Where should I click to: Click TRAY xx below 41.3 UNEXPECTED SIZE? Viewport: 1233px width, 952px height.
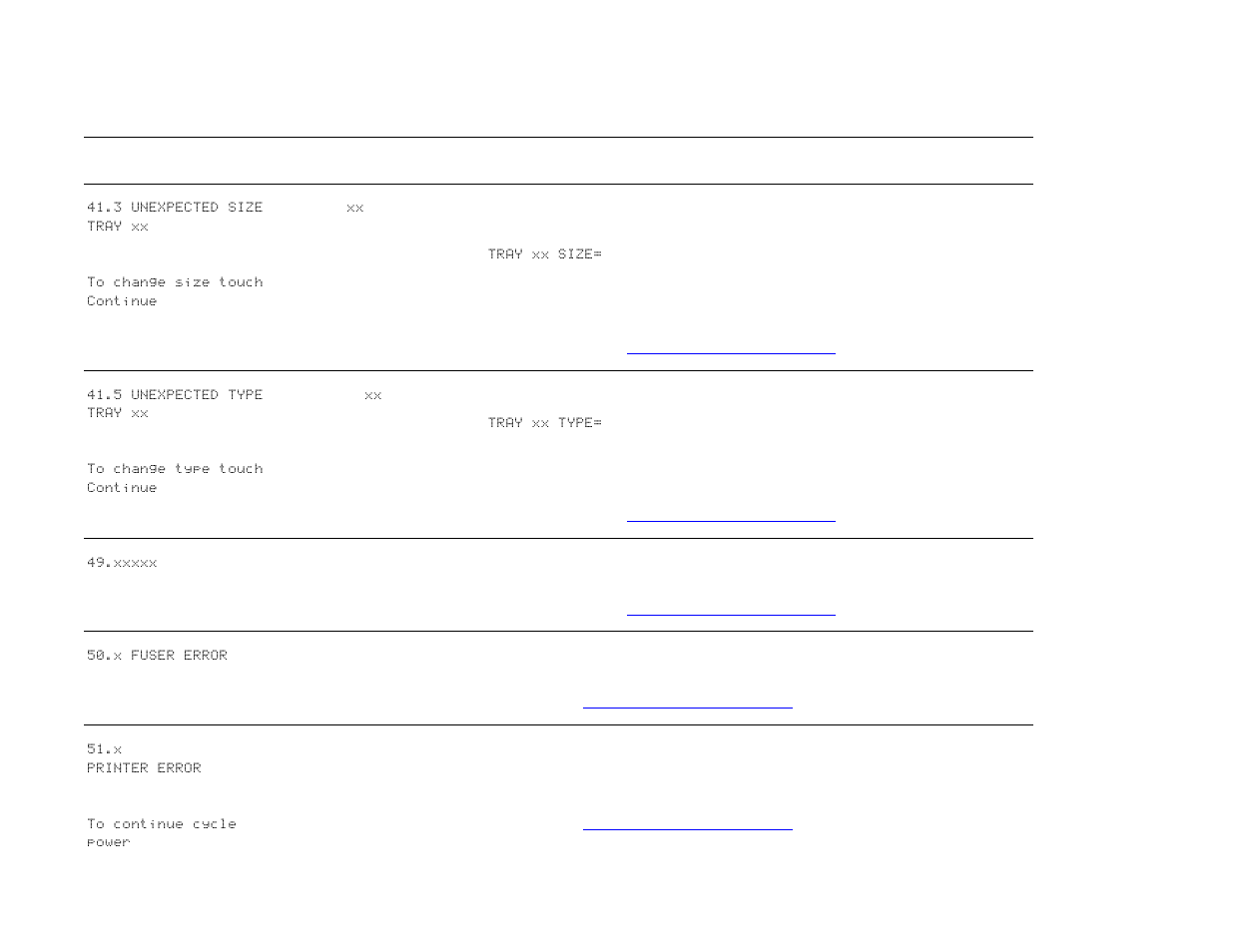(117, 227)
